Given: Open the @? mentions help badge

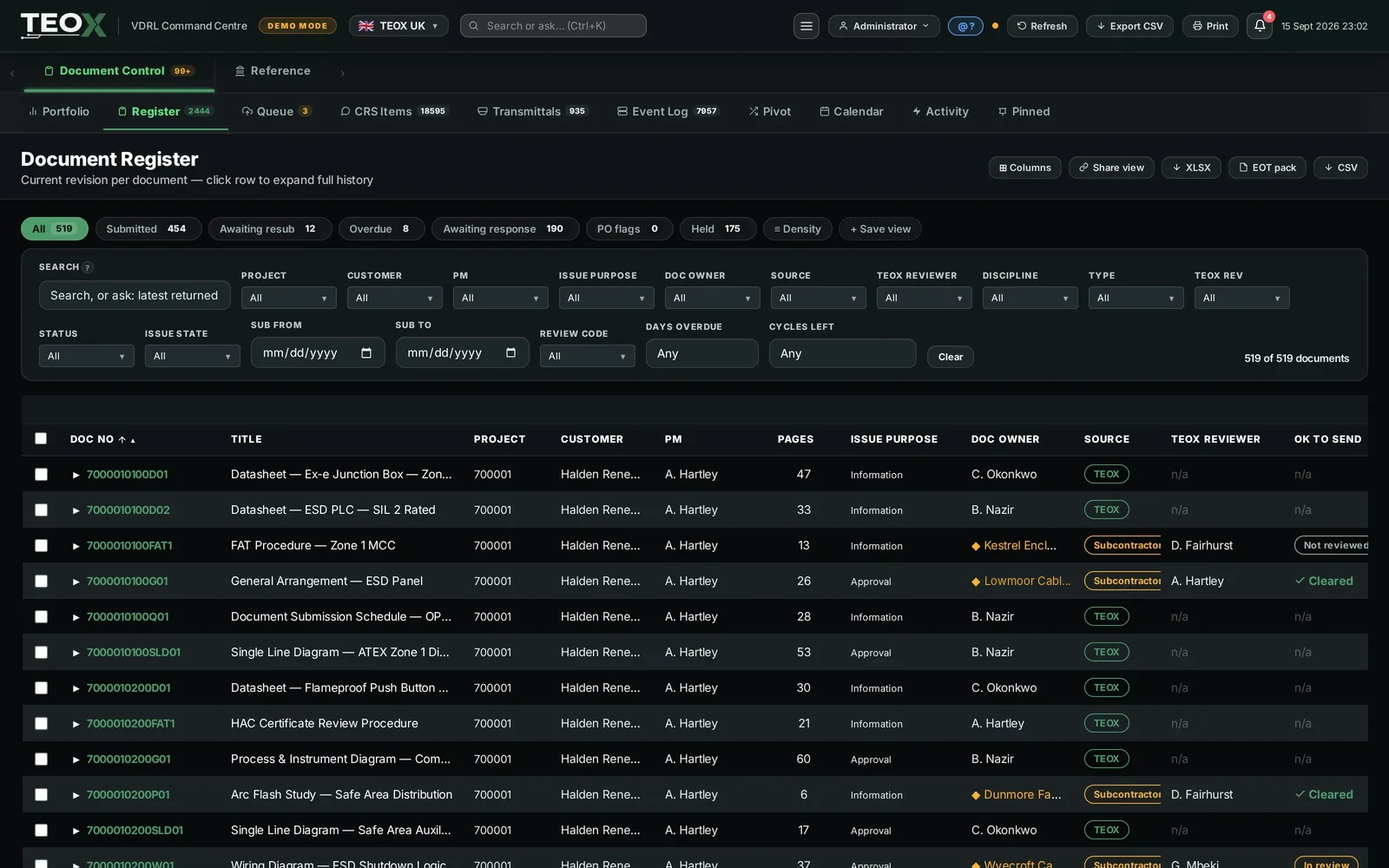Looking at the screenshot, I should (x=965, y=26).
